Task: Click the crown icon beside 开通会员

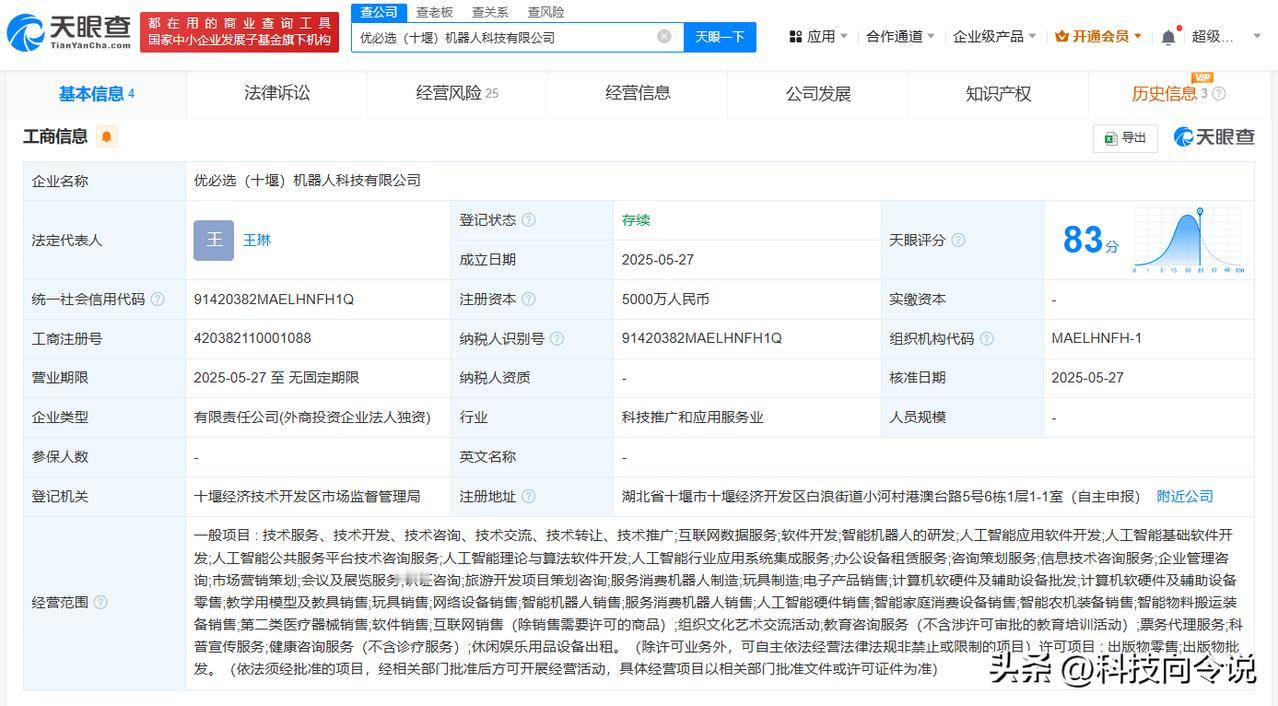Action: (x=1061, y=36)
